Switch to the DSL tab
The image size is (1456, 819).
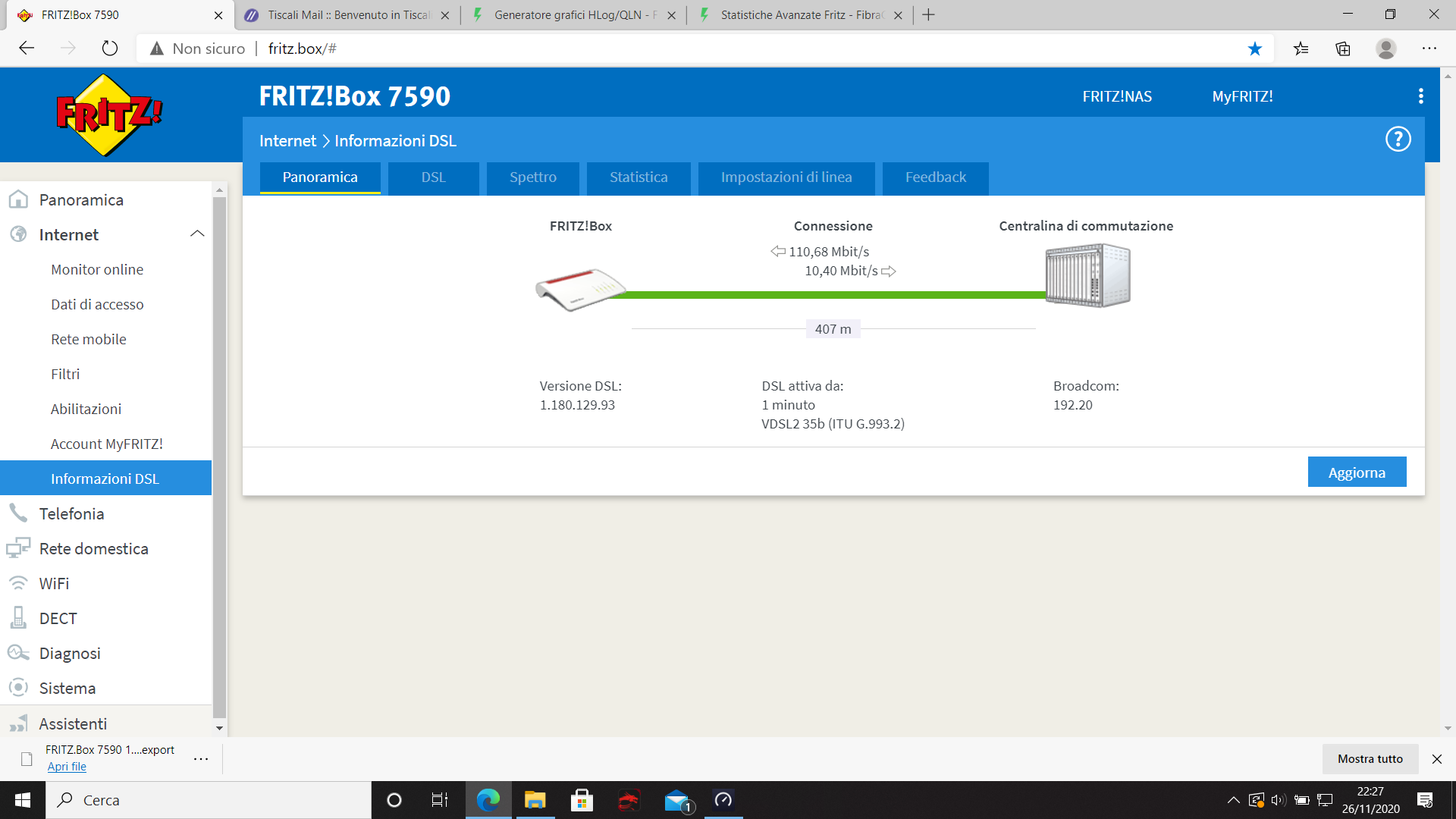(434, 177)
